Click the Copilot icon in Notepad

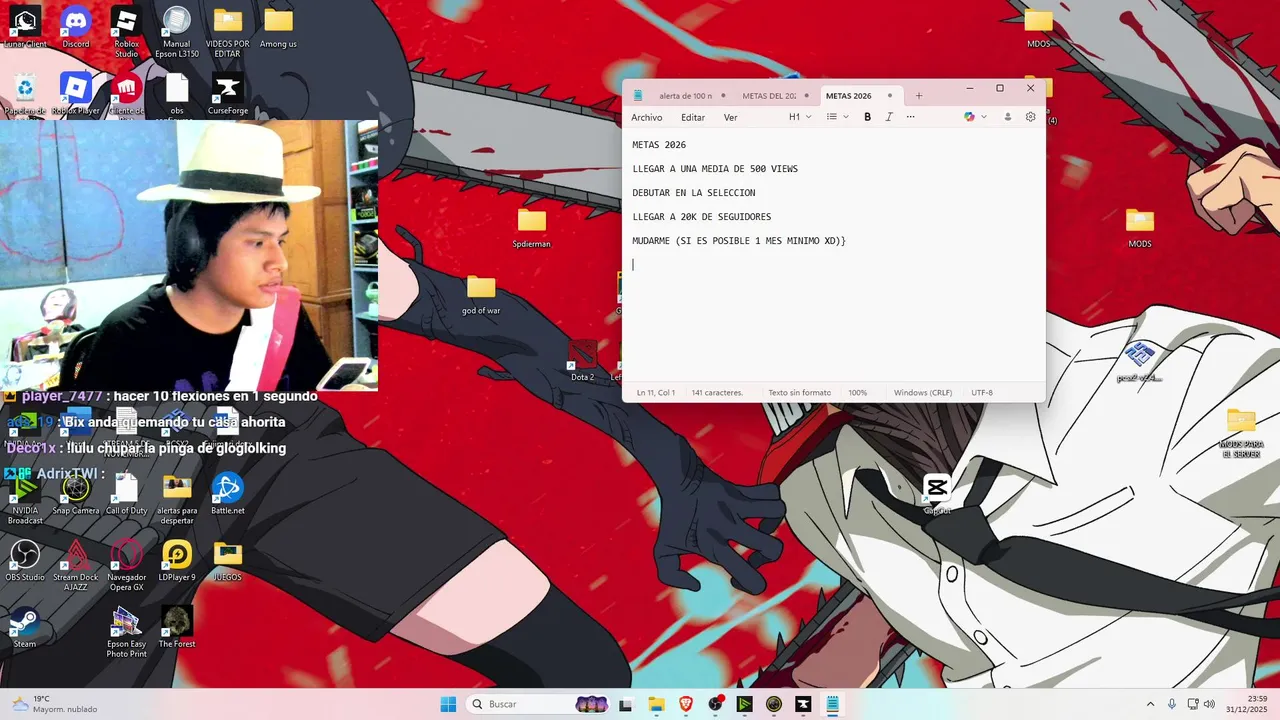tap(969, 117)
